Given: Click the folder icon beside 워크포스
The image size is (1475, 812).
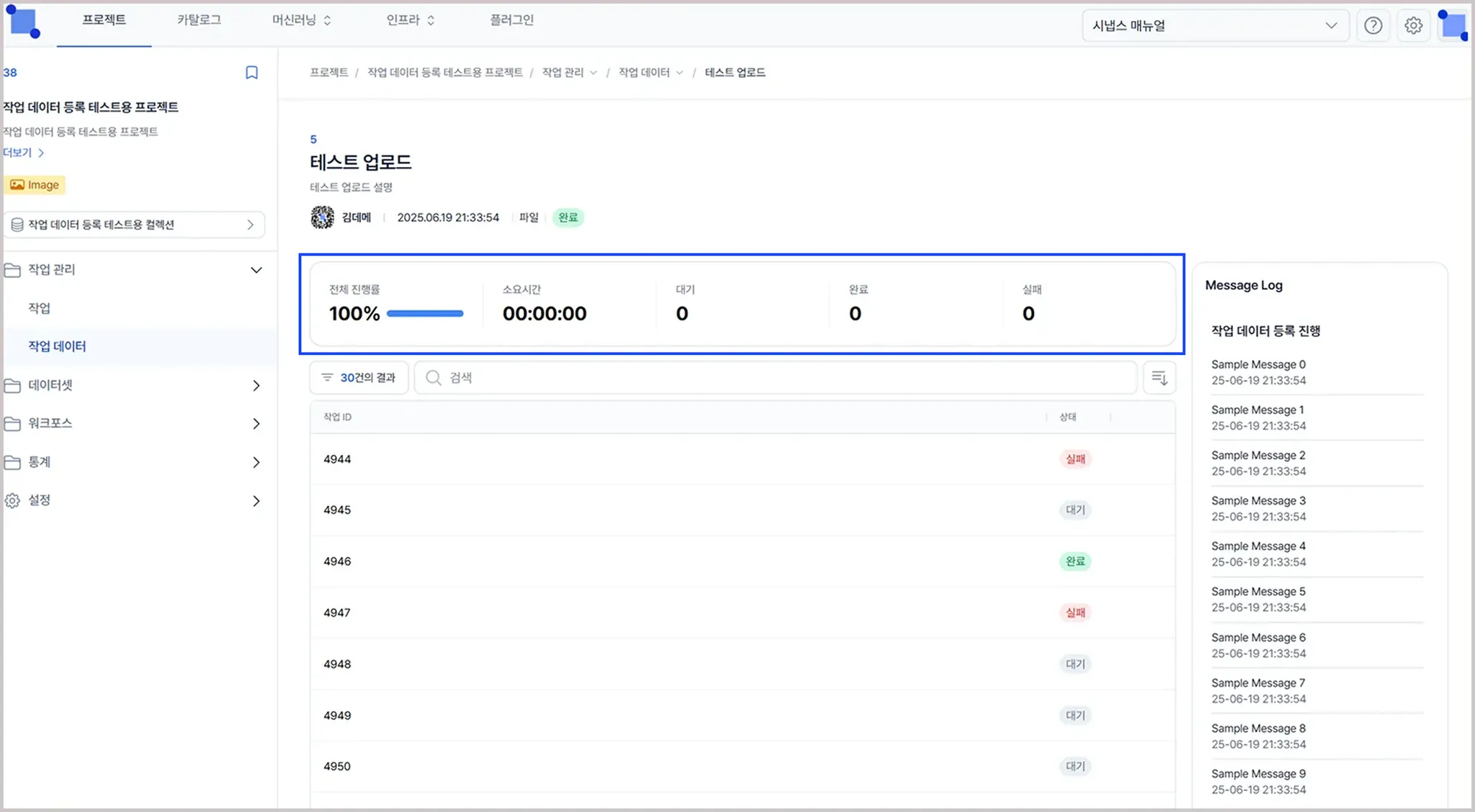Looking at the screenshot, I should 12,423.
